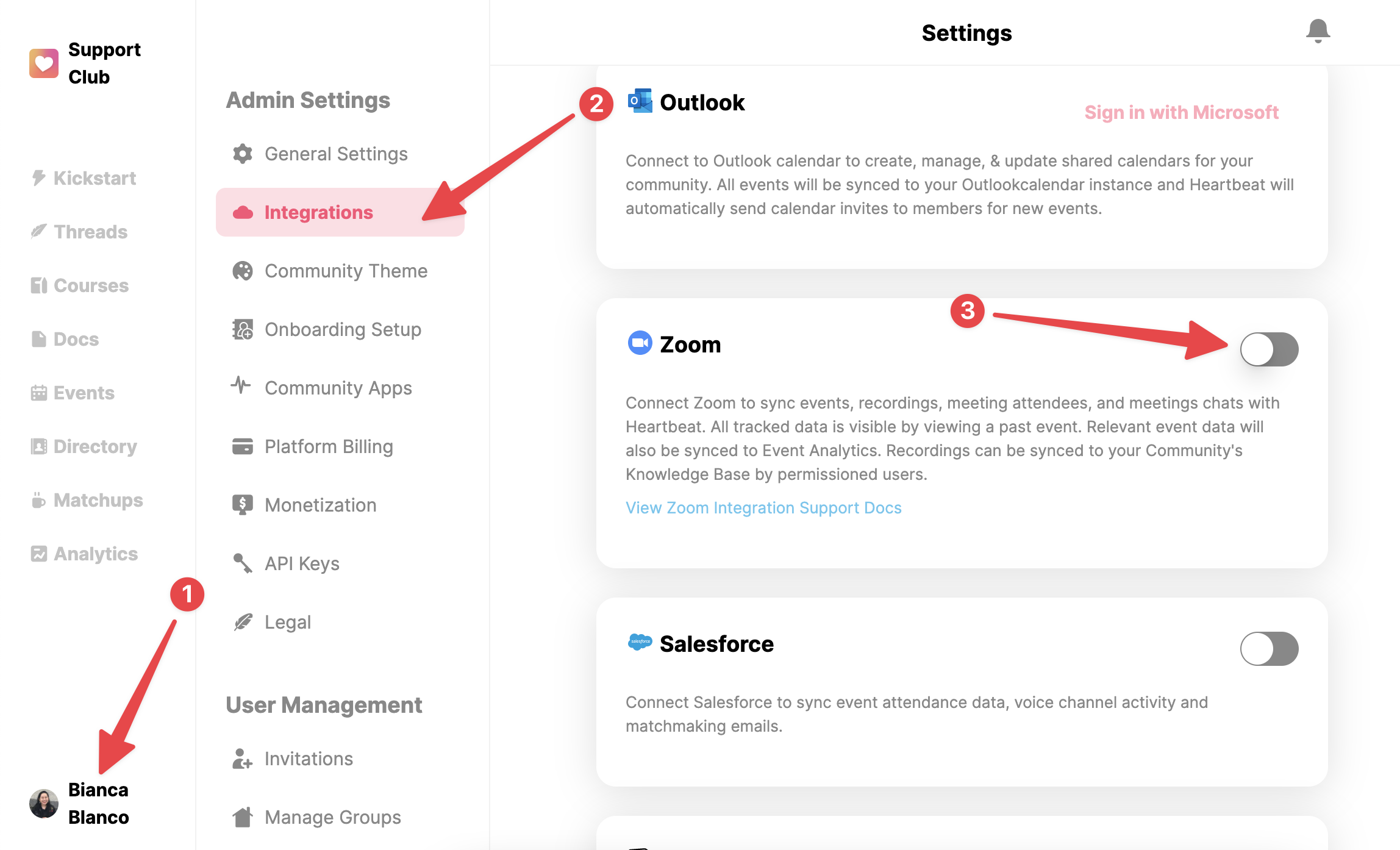Click Sign in with Microsoft
This screenshot has height=850, width=1400.
(1181, 113)
